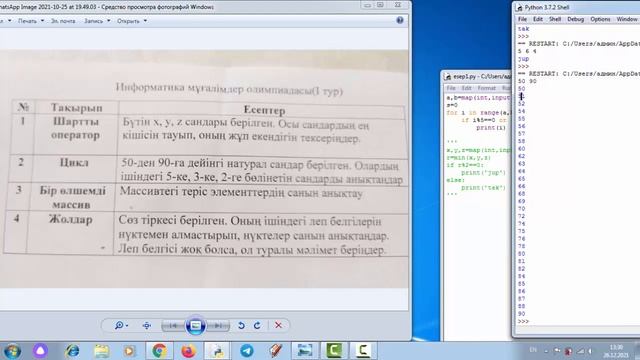The height and width of the screenshot is (360, 640).
Task: Click the system tray clock
Action: click(x=616, y=351)
